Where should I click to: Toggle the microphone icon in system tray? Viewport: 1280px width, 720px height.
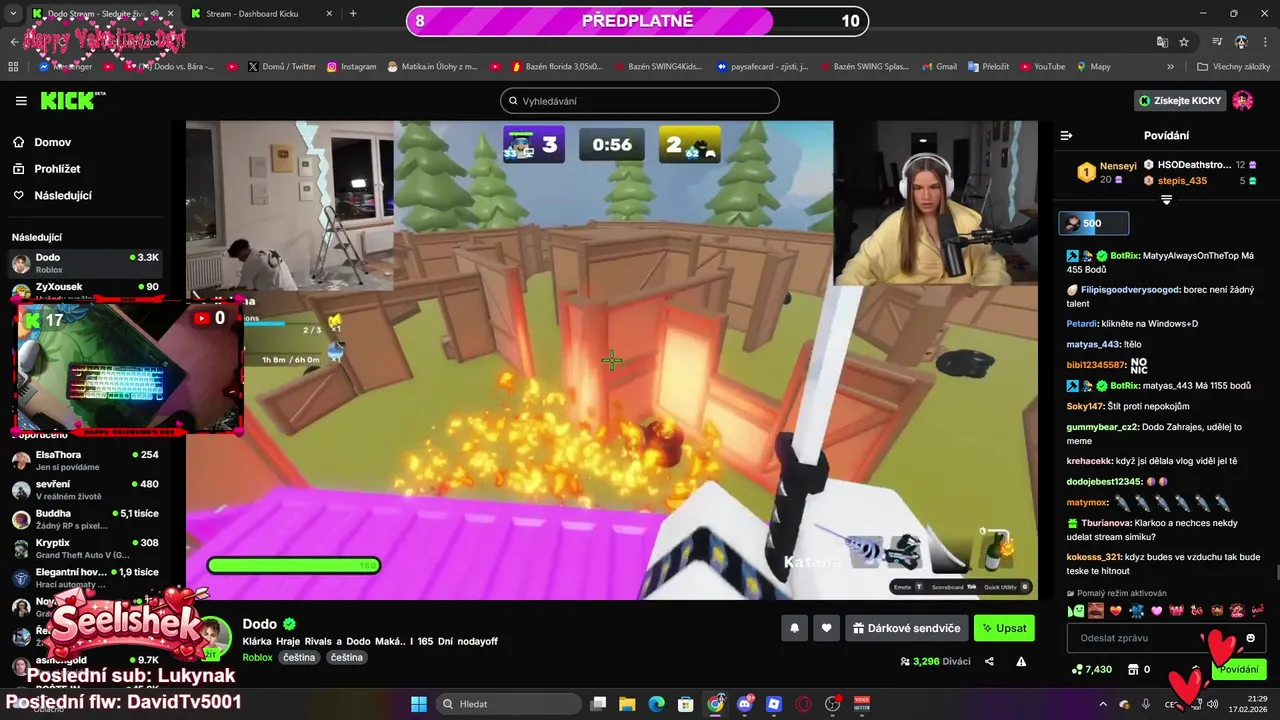point(1146,704)
